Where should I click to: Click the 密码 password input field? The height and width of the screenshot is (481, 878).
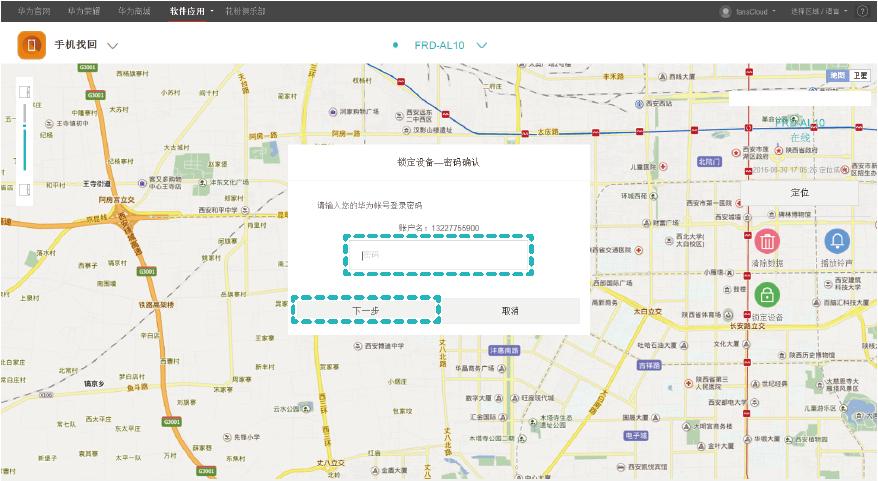pos(438,255)
